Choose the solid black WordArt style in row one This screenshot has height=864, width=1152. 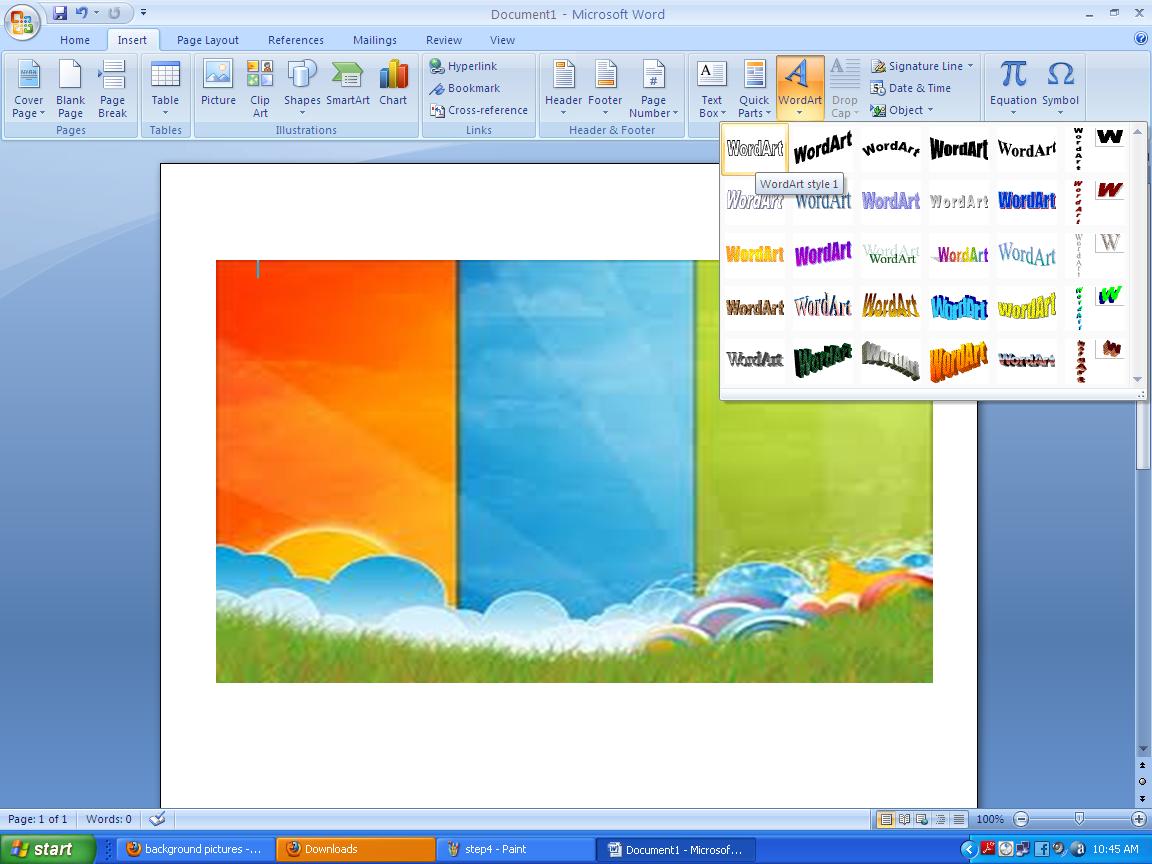958,149
